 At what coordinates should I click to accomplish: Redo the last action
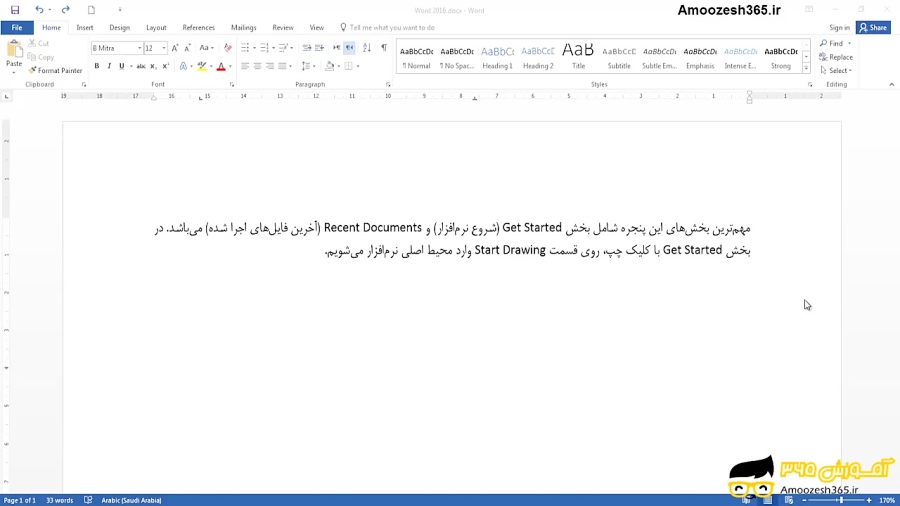[65, 10]
